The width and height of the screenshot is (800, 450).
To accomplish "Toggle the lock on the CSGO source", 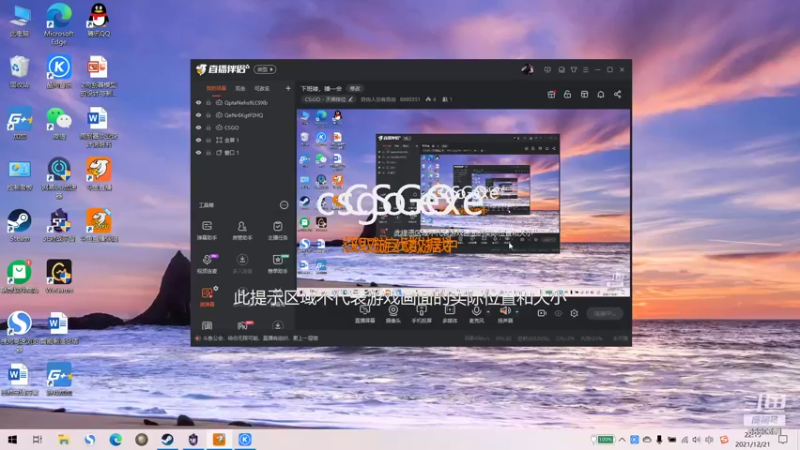I will [x=209, y=128].
